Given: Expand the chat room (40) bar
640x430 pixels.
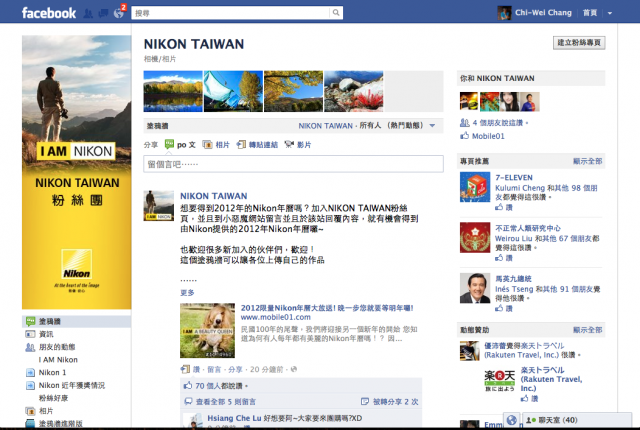Looking at the screenshot, I should pyautogui.click(x=576, y=420).
